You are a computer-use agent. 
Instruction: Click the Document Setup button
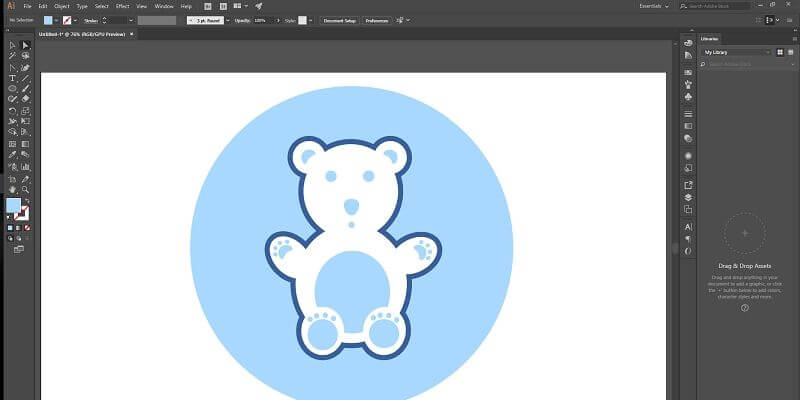pyautogui.click(x=340, y=20)
